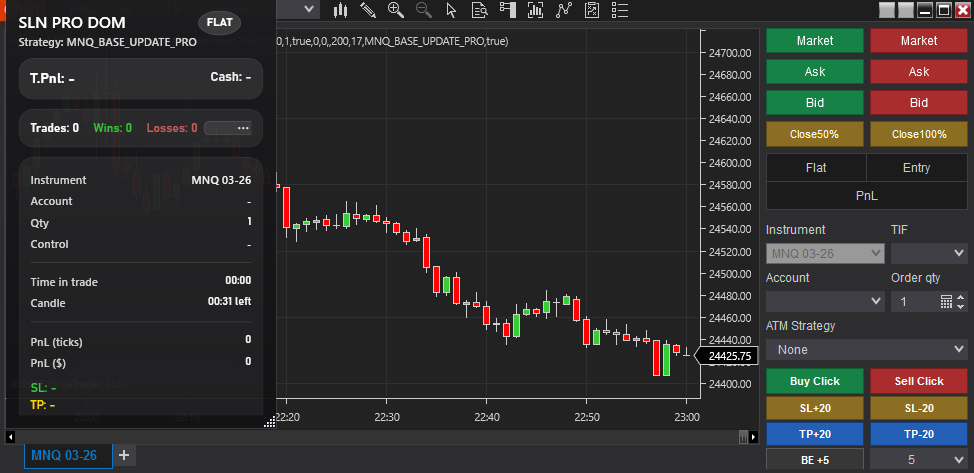Open the indicators icon in toolbar
974x473 pixels.
(565, 10)
